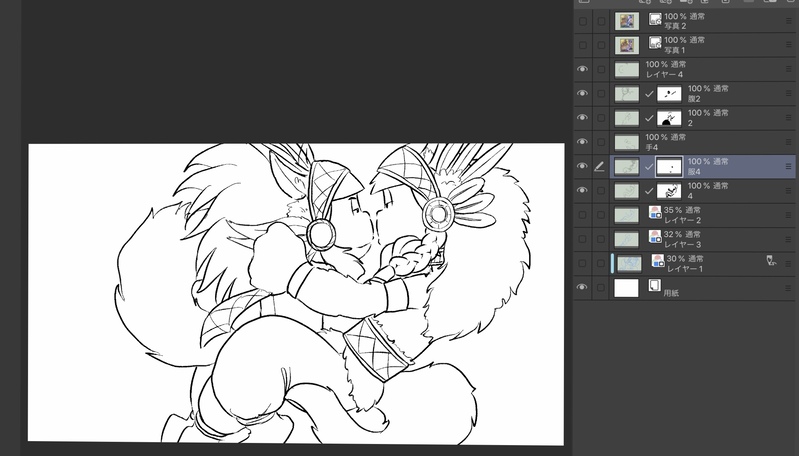Tick the second-column checkbox on 用紙
The width and height of the screenshot is (799, 456).
601,288
